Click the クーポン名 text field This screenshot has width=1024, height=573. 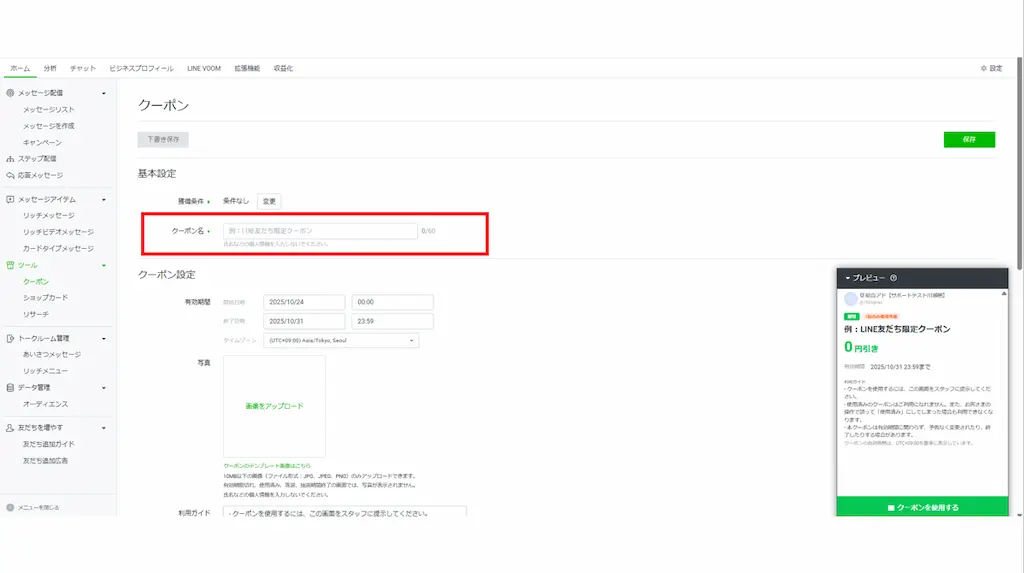click(318, 231)
